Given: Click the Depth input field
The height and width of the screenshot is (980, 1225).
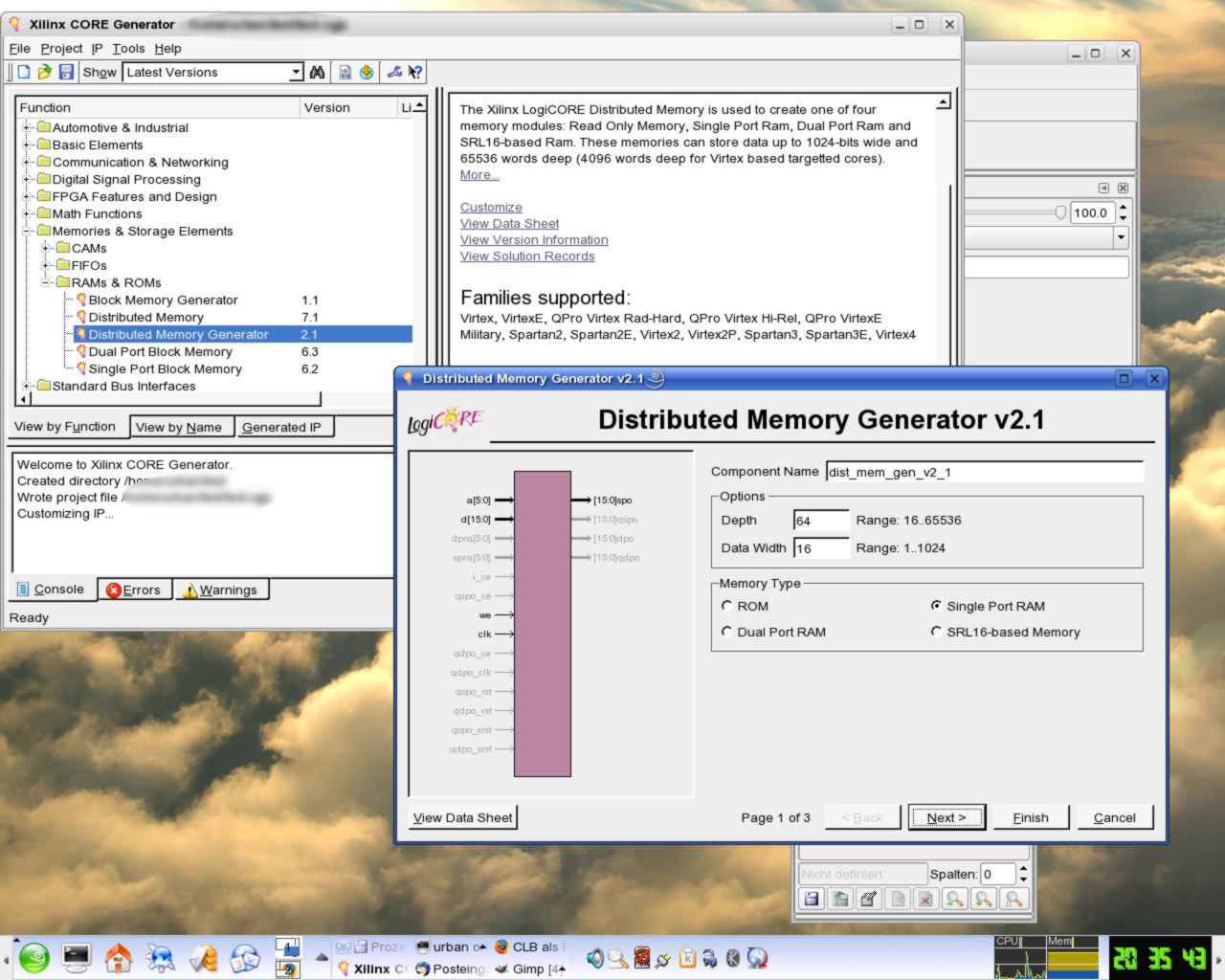Looking at the screenshot, I should (821, 521).
